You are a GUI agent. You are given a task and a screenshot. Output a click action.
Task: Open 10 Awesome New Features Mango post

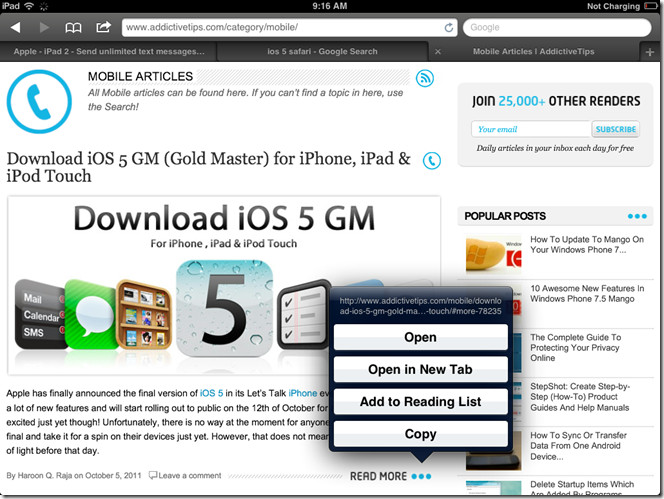587,294
